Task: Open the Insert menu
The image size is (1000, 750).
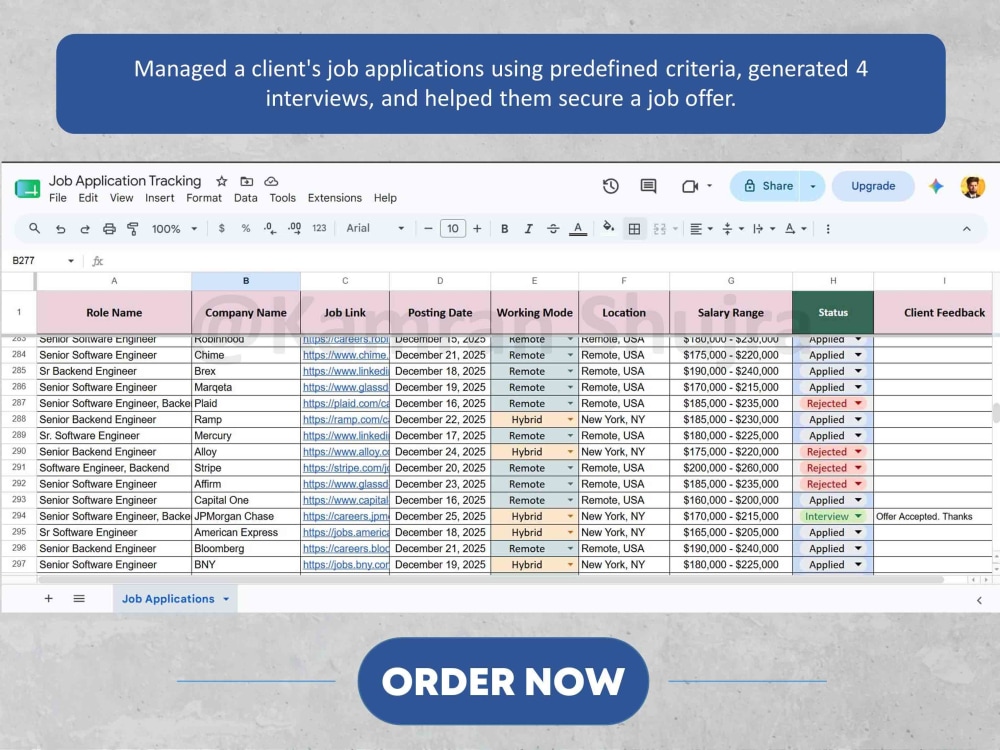Action: [x=159, y=198]
